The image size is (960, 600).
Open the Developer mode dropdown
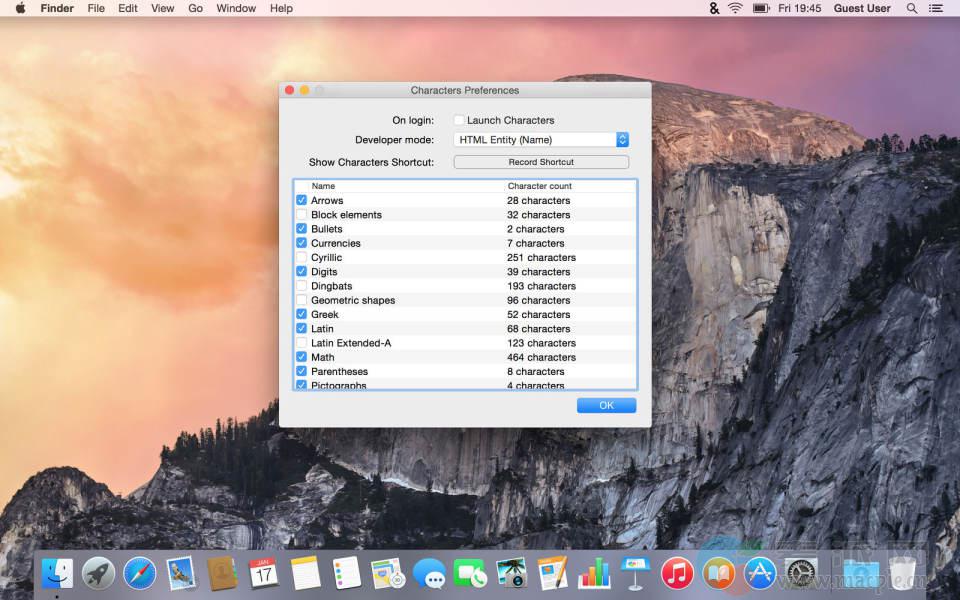coord(541,140)
